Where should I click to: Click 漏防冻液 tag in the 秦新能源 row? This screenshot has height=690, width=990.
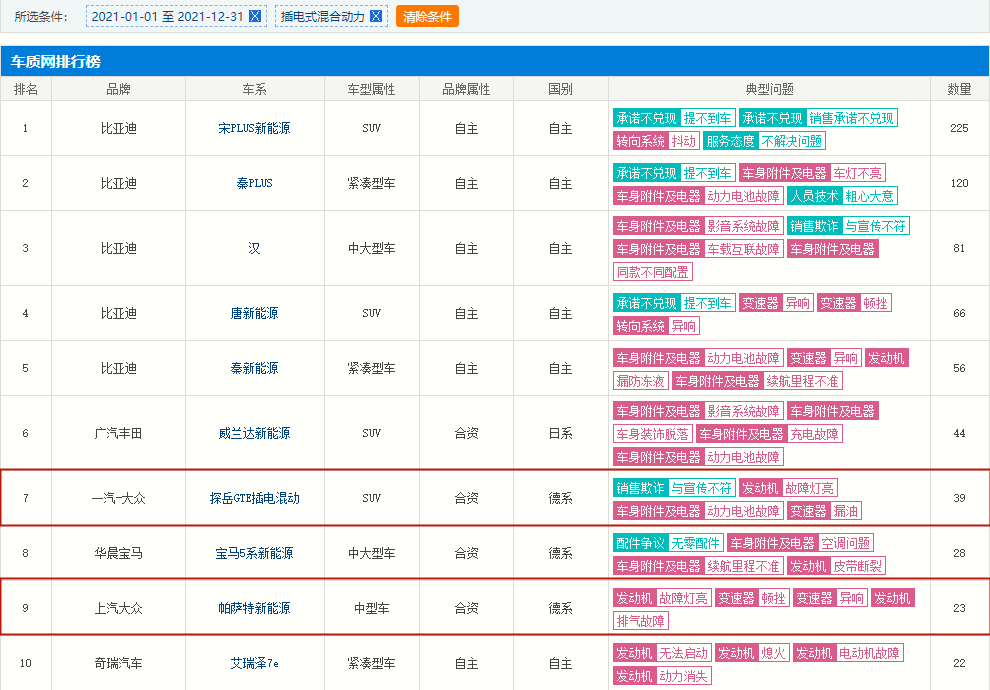640,381
